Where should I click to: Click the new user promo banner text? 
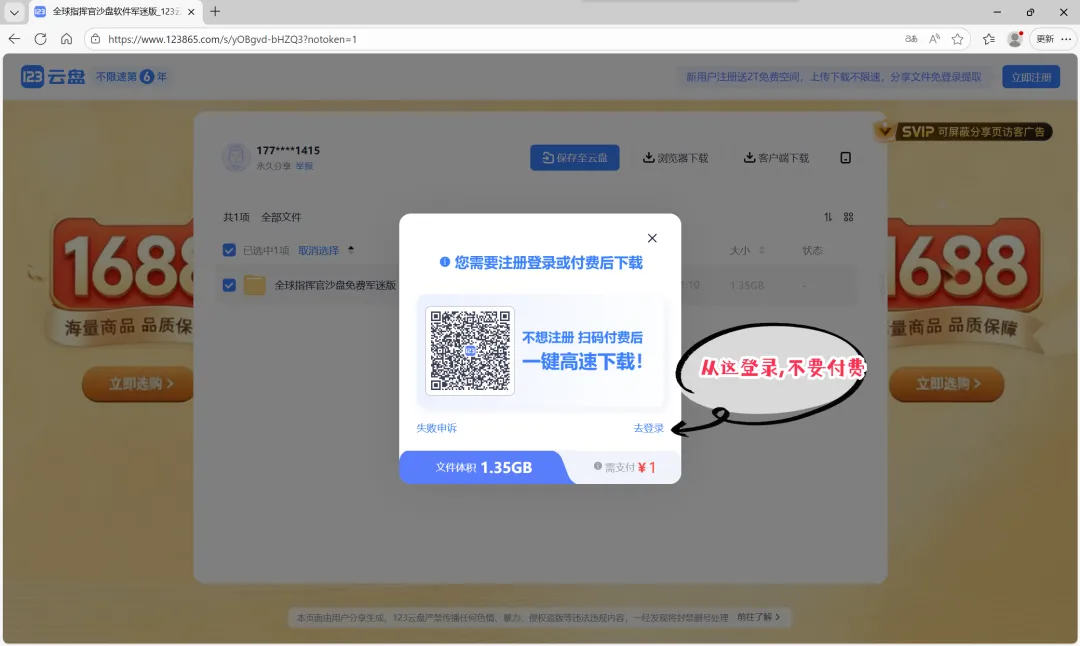[833, 77]
